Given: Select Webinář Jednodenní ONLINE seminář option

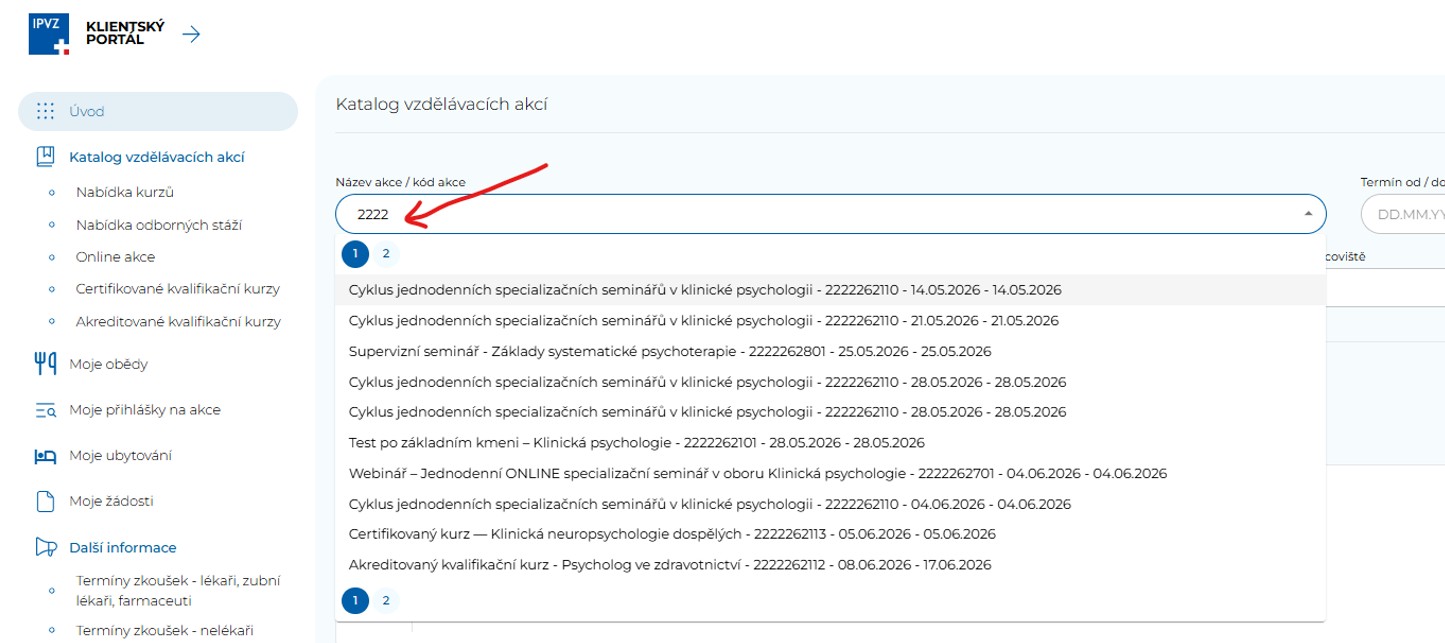Looking at the screenshot, I should click(x=830, y=473).
